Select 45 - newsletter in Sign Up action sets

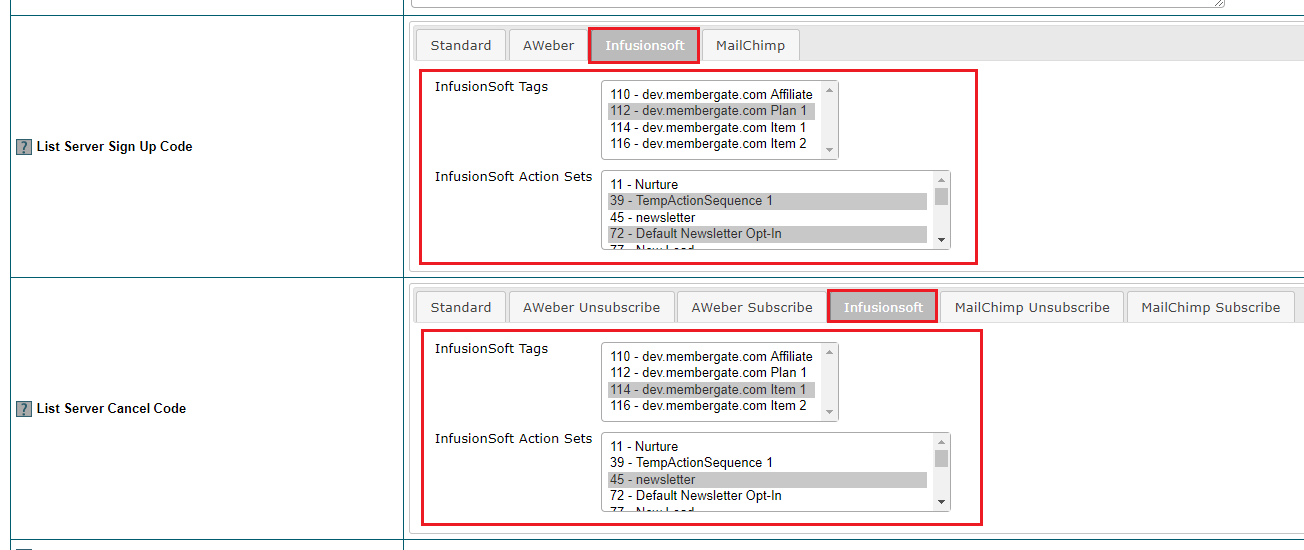(x=767, y=217)
